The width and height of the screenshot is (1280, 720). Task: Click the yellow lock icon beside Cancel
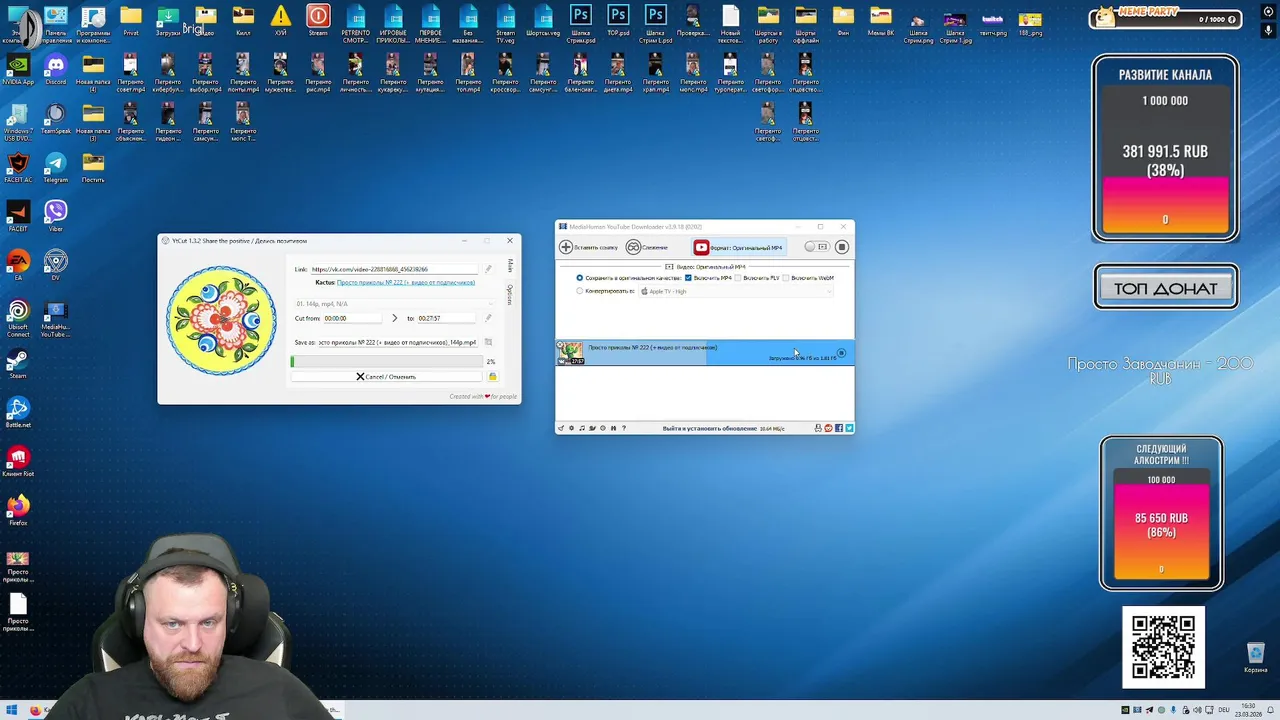point(492,377)
